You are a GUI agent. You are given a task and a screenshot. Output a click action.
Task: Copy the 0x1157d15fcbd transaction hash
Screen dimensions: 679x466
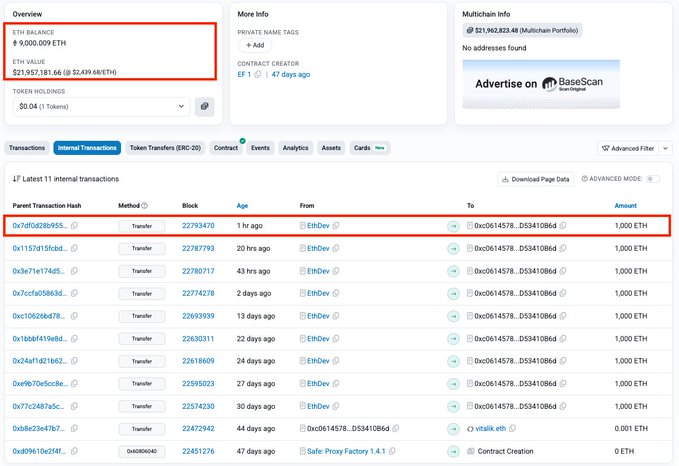click(x=75, y=248)
